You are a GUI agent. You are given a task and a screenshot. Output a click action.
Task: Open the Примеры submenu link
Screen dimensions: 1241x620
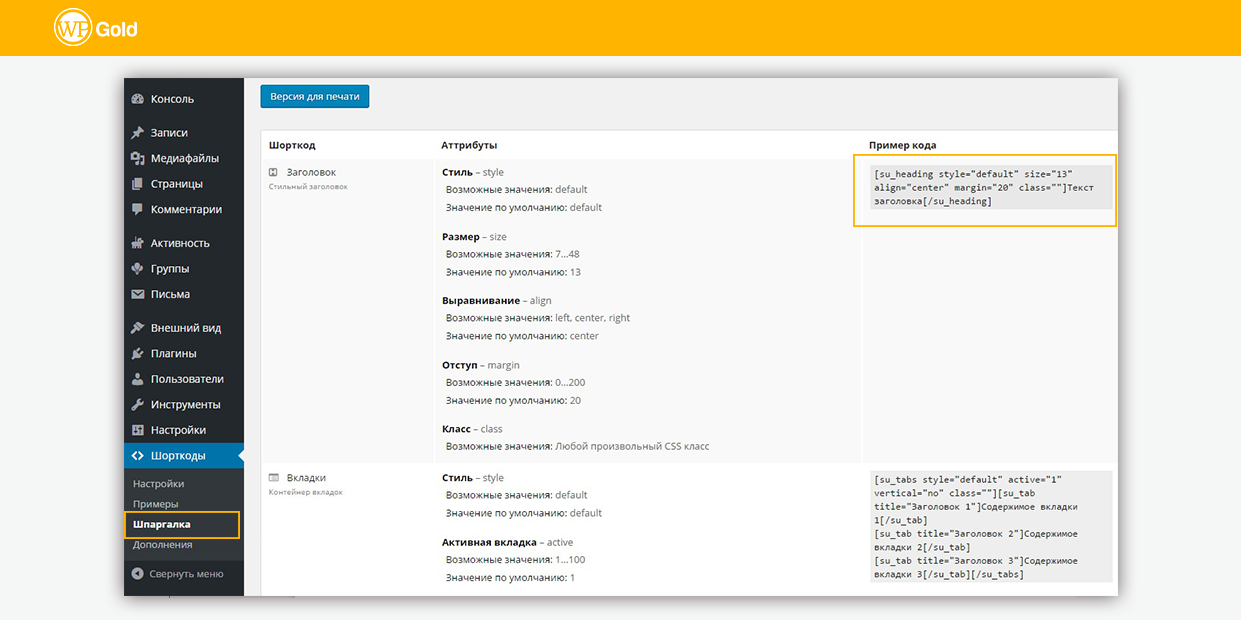click(x=156, y=504)
